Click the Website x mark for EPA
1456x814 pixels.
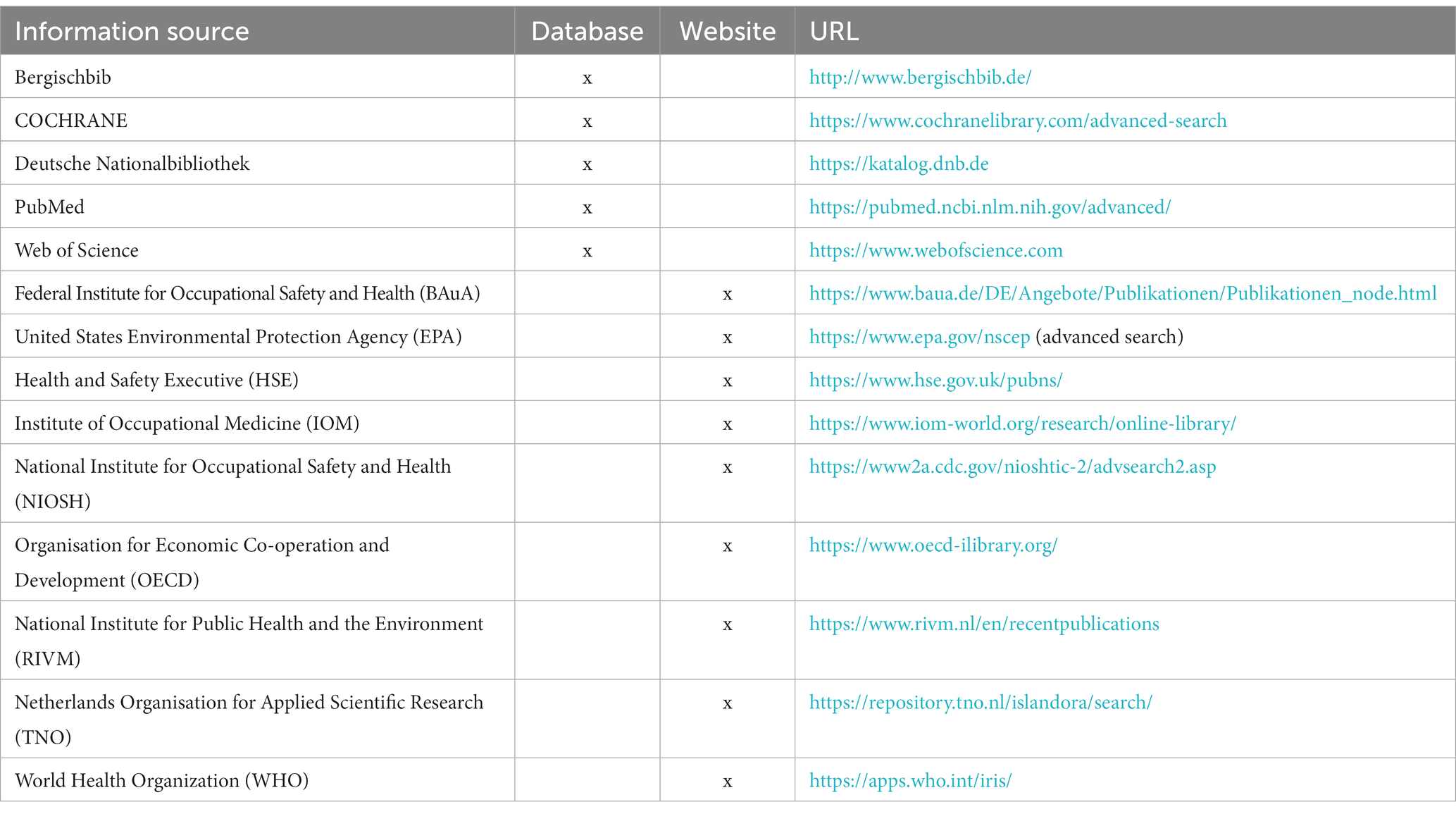(727, 338)
